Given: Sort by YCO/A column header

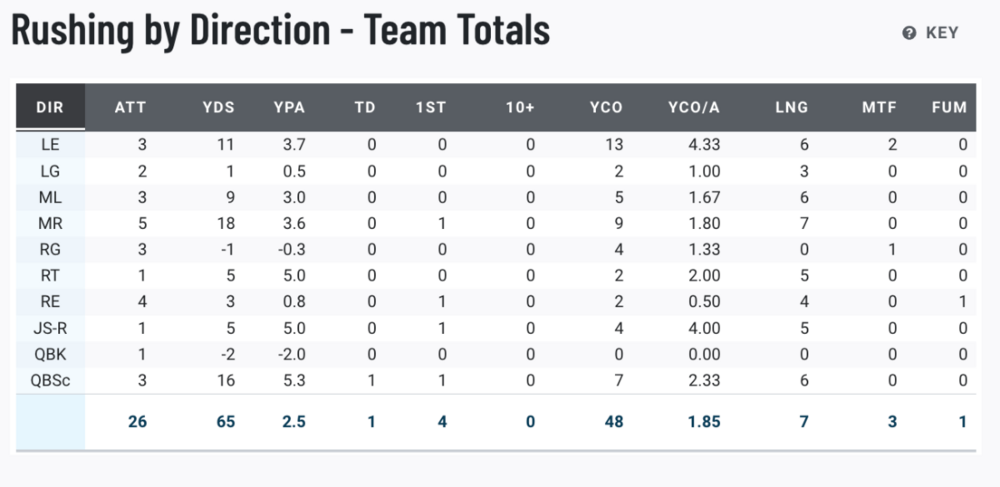Looking at the screenshot, I should coord(693,107).
